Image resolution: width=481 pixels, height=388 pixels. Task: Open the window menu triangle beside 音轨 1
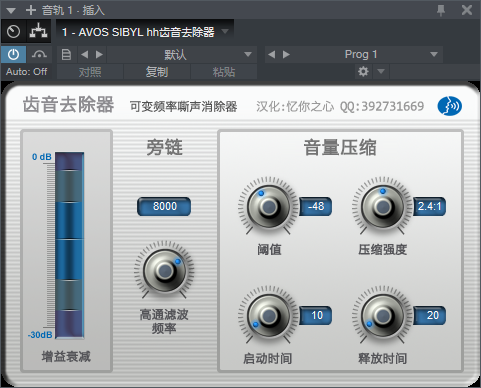11,11
